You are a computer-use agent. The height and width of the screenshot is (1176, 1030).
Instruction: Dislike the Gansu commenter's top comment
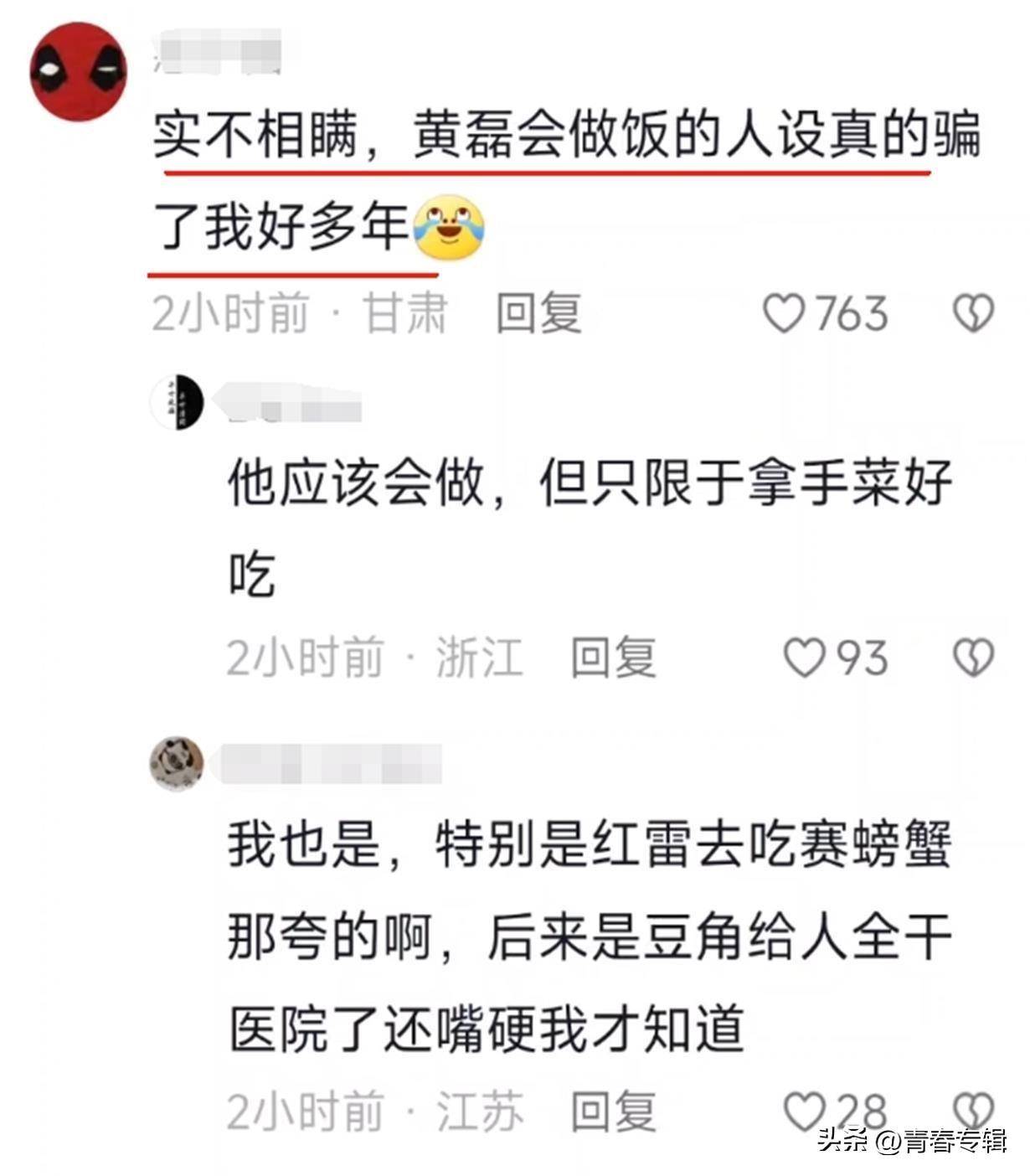(973, 314)
